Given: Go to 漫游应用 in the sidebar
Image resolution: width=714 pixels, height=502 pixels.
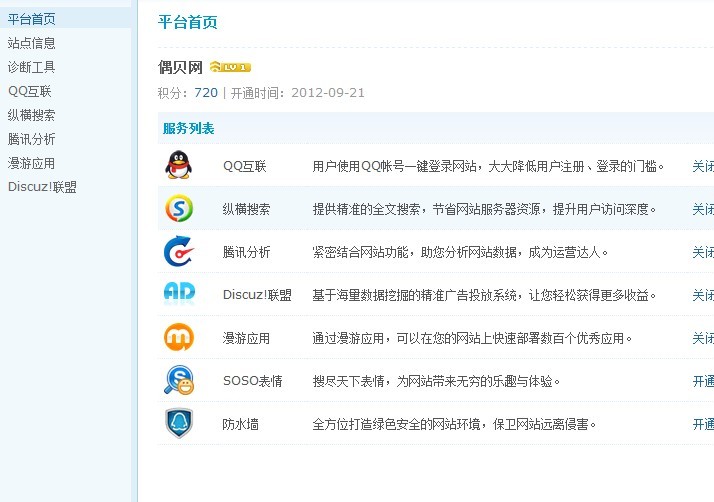Looking at the screenshot, I should click(31, 164).
